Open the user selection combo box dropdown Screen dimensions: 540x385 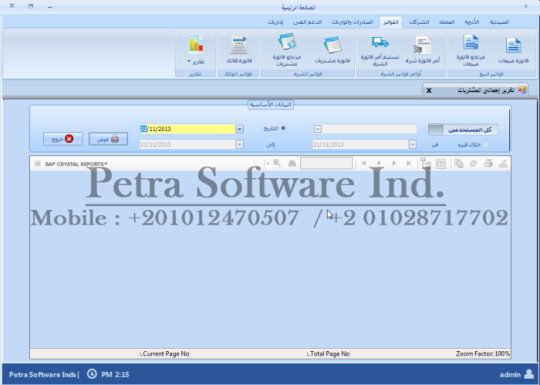click(x=318, y=129)
